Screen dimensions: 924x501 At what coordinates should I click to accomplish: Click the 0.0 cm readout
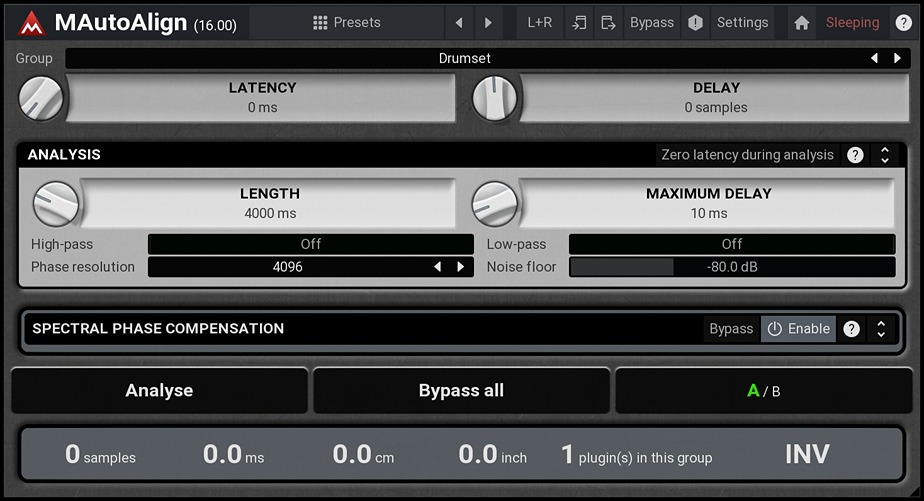point(363,454)
